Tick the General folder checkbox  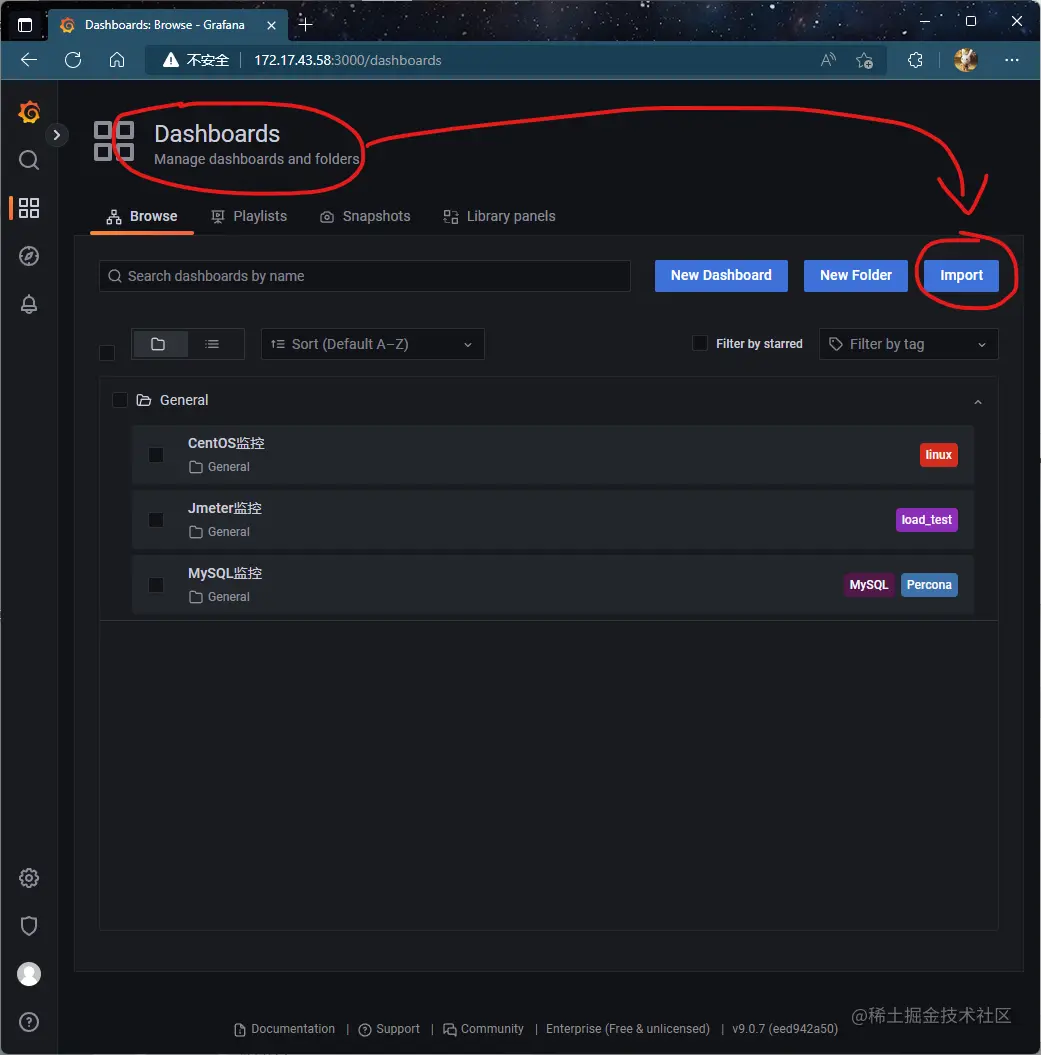(120, 400)
